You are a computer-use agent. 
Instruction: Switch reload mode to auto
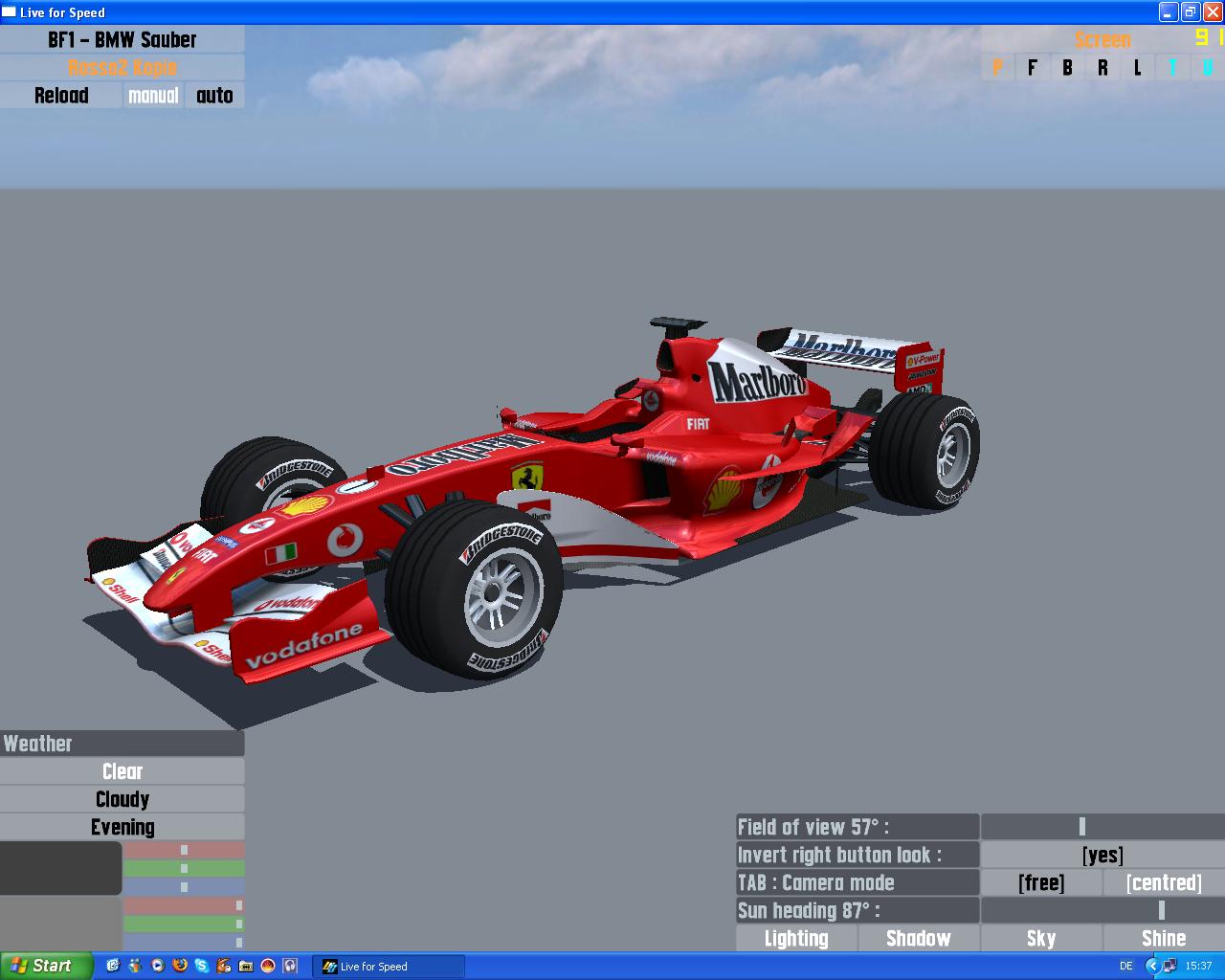pos(214,95)
